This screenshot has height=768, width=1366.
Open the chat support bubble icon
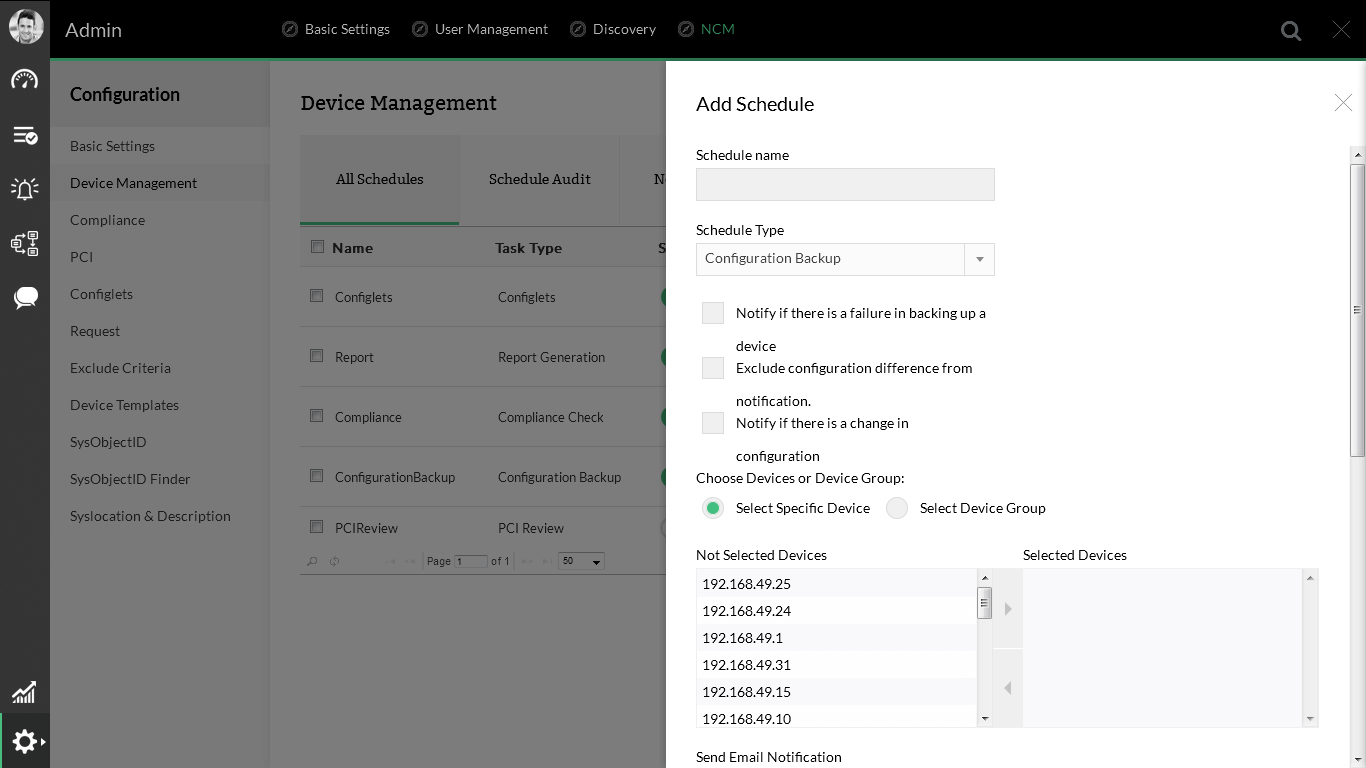pyautogui.click(x=24, y=296)
